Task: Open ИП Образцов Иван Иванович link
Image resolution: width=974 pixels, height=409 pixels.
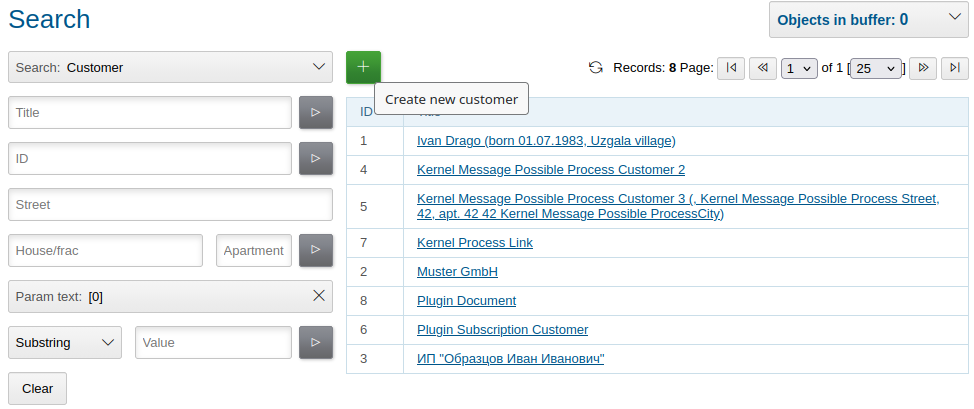Action: pos(511,359)
